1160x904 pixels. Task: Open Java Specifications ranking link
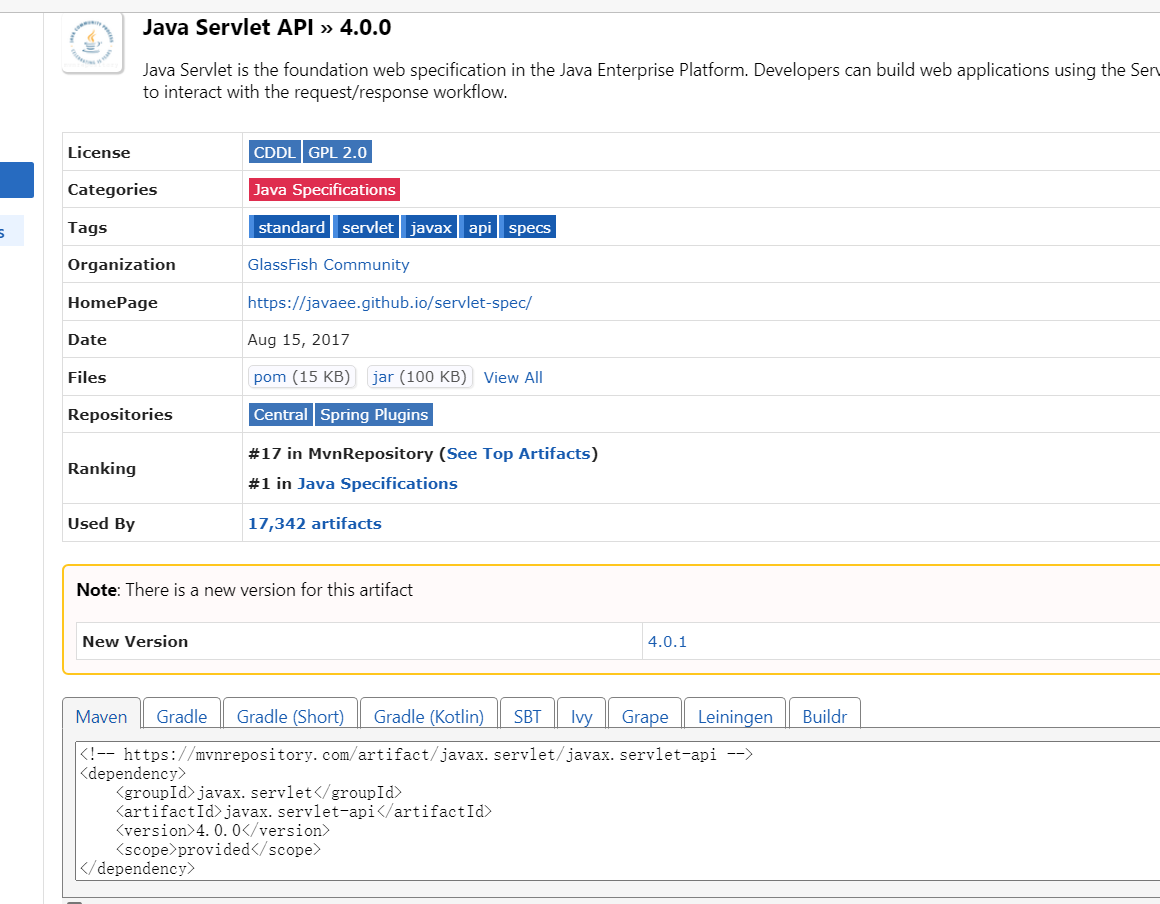coord(377,484)
